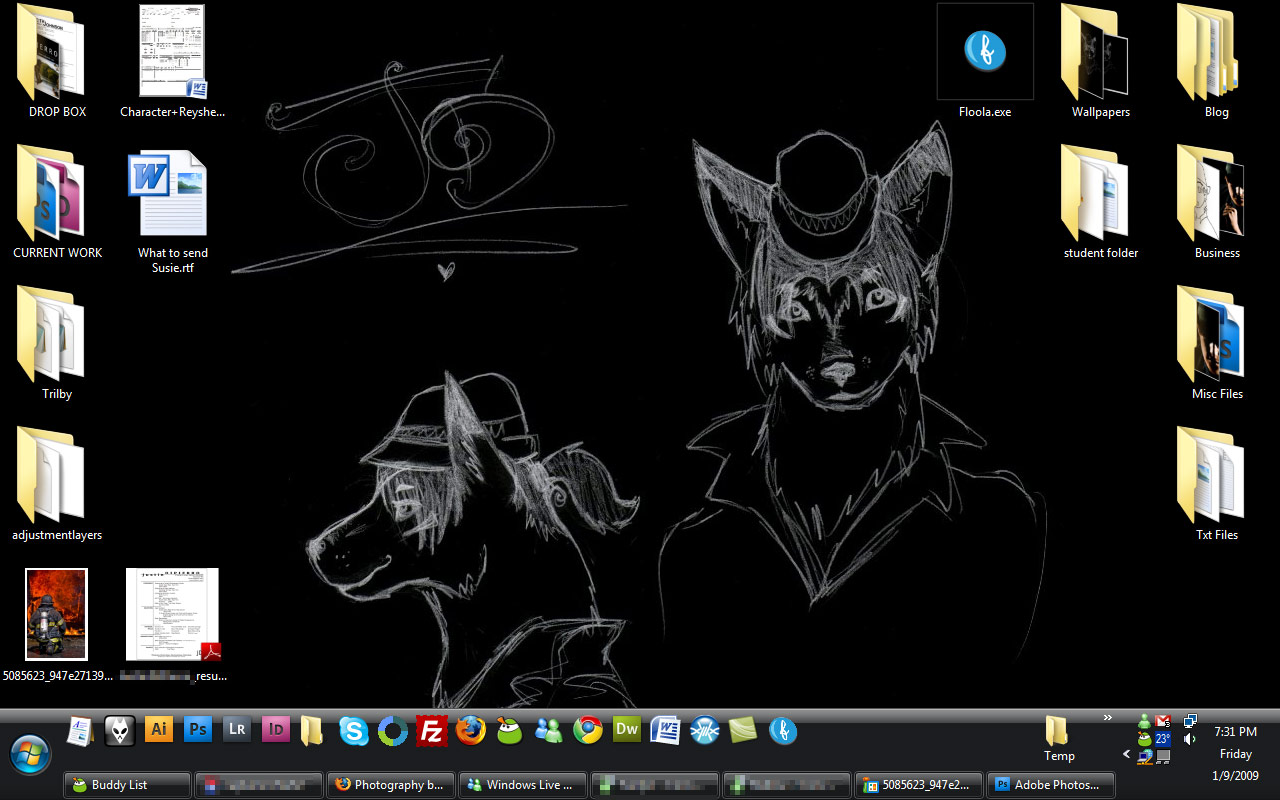The image size is (1280, 800).
Task: Click the globe network connection tray icon
Action: point(1145,757)
